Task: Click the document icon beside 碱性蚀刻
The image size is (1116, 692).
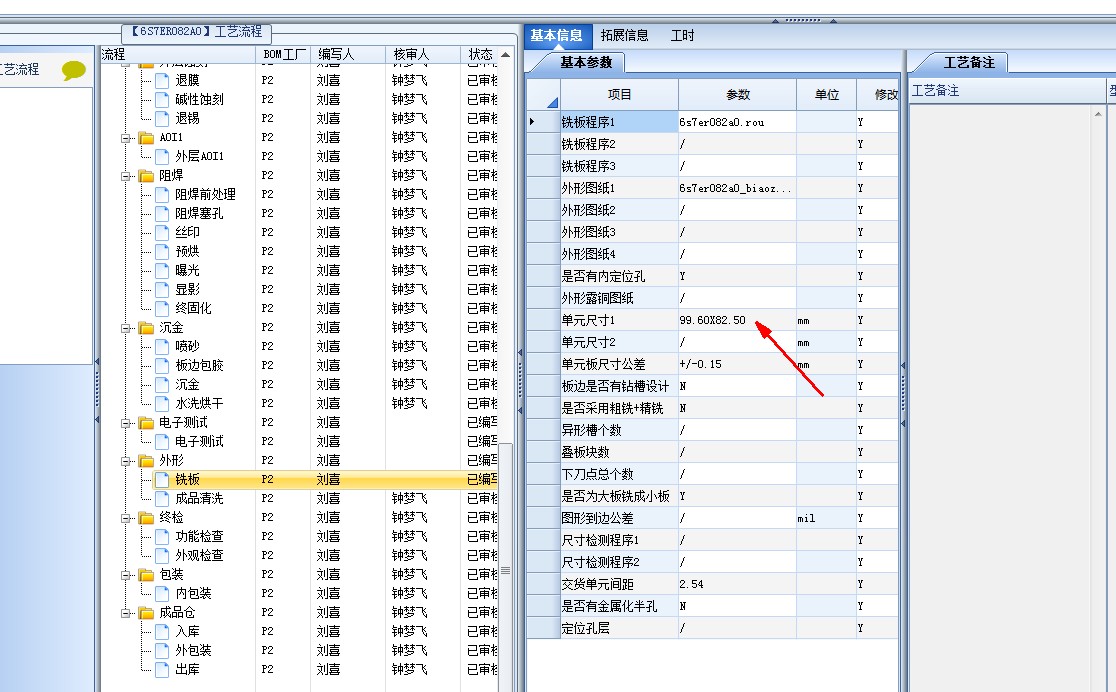Action: tap(162, 99)
